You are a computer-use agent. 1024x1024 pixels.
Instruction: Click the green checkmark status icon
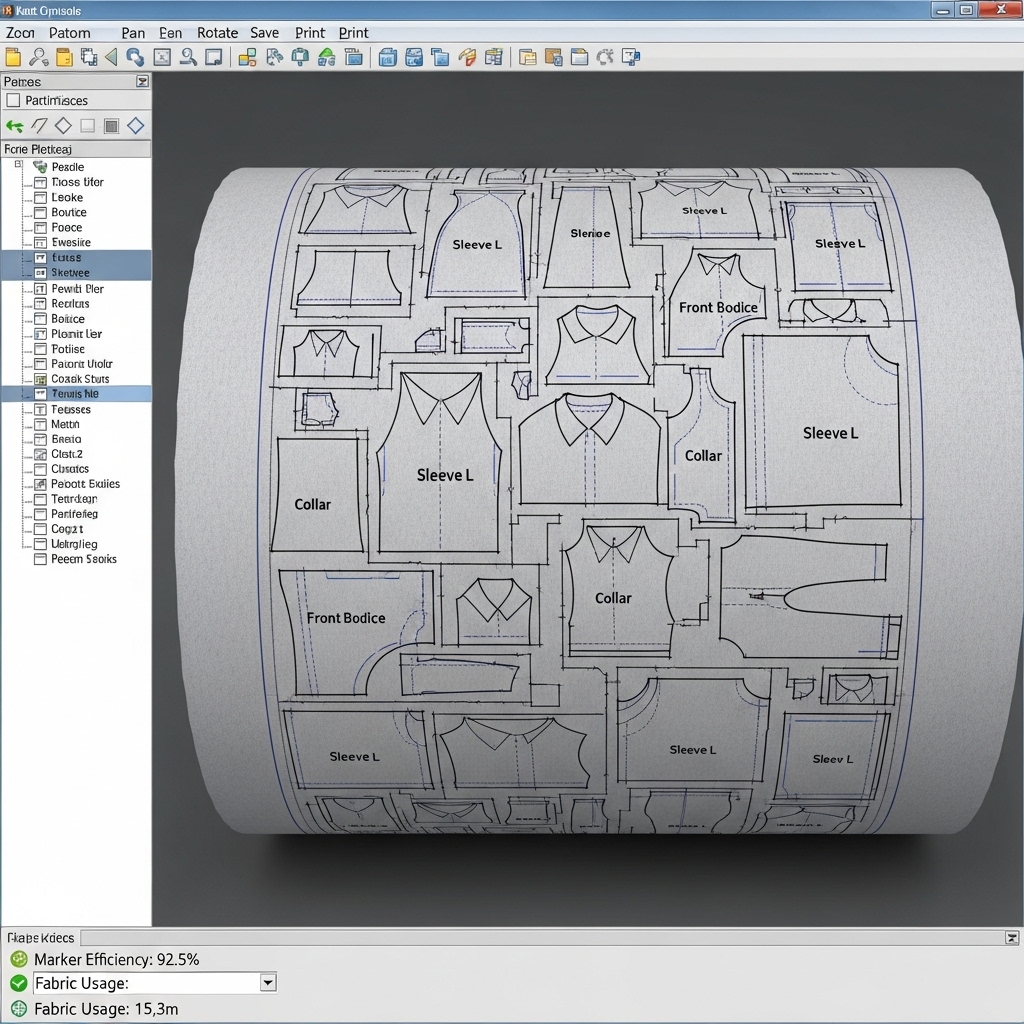(x=18, y=983)
